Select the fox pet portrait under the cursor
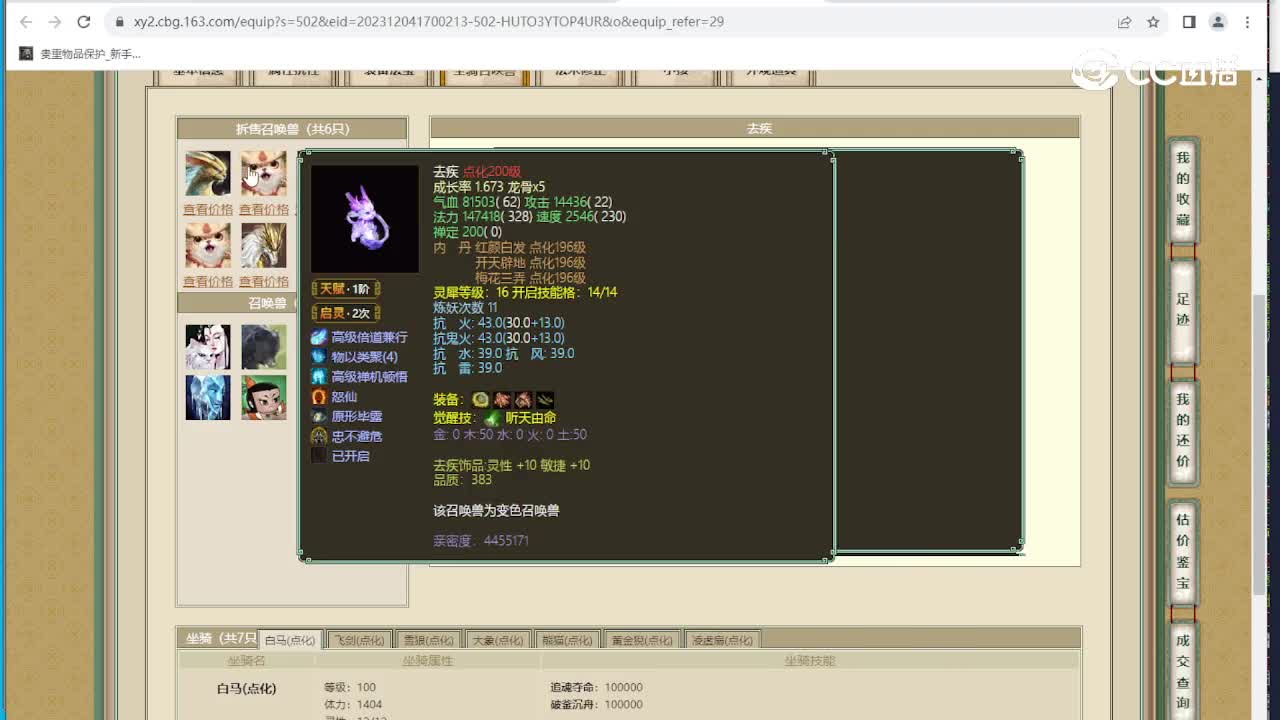 [x=264, y=173]
